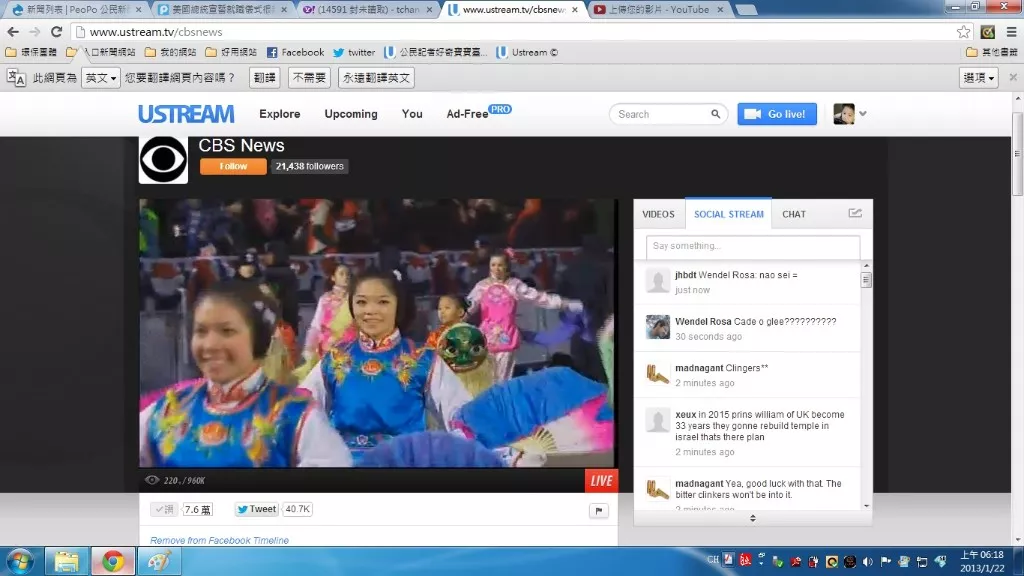Open the CBS News eye logo
The width and height of the screenshot is (1024, 576).
point(163,160)
